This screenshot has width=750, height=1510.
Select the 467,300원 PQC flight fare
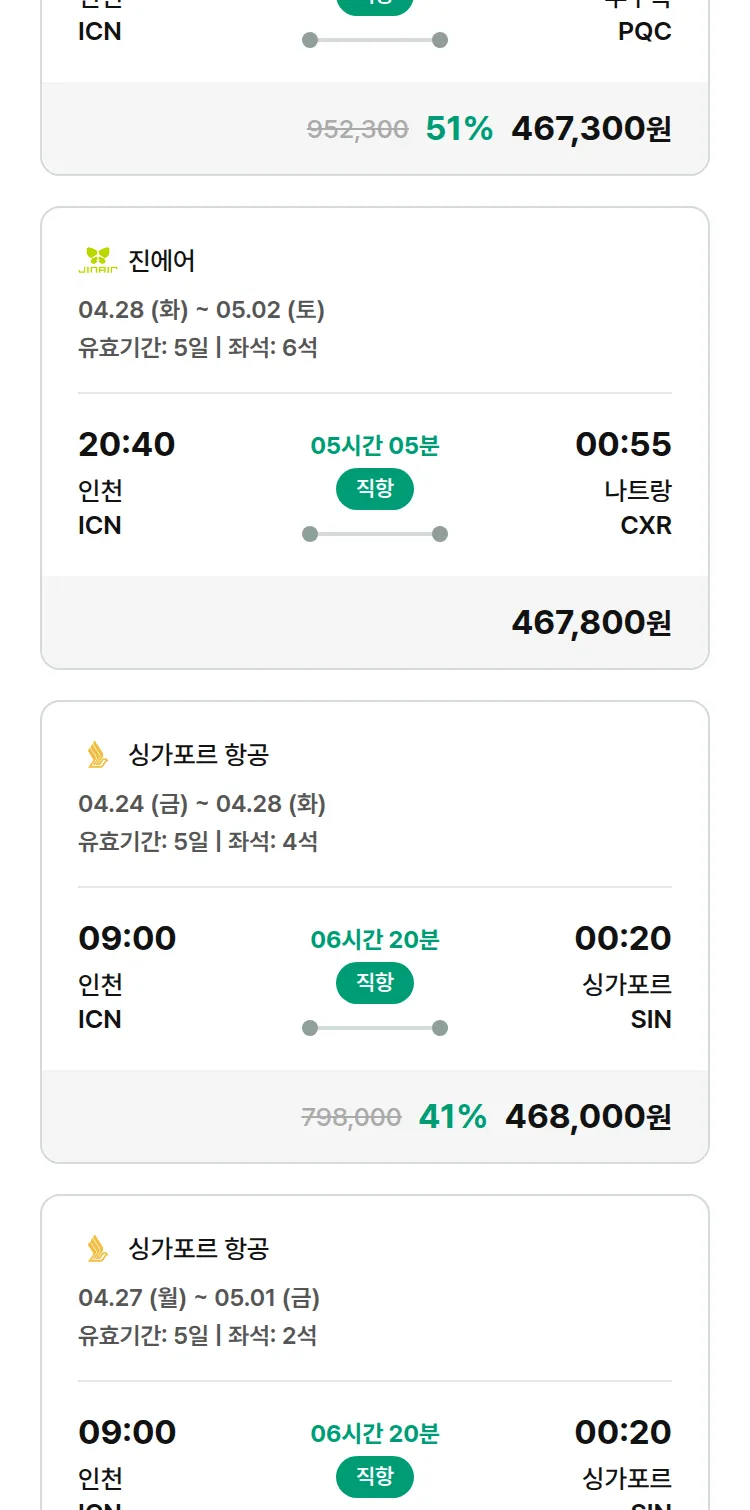coord(591,129)
